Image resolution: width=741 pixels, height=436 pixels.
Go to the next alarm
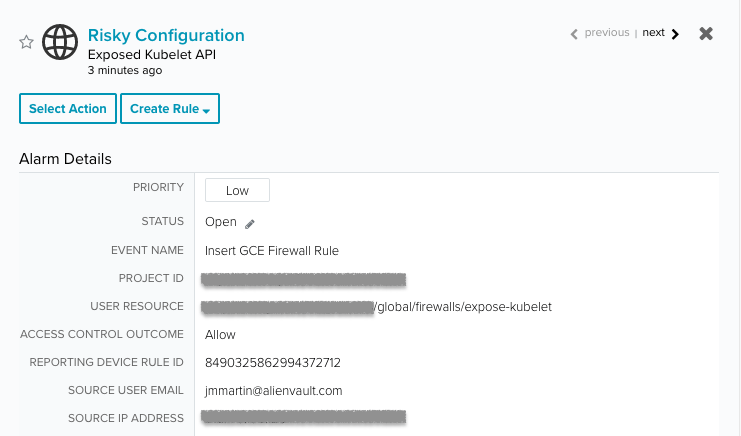click(x=653, y=33)
